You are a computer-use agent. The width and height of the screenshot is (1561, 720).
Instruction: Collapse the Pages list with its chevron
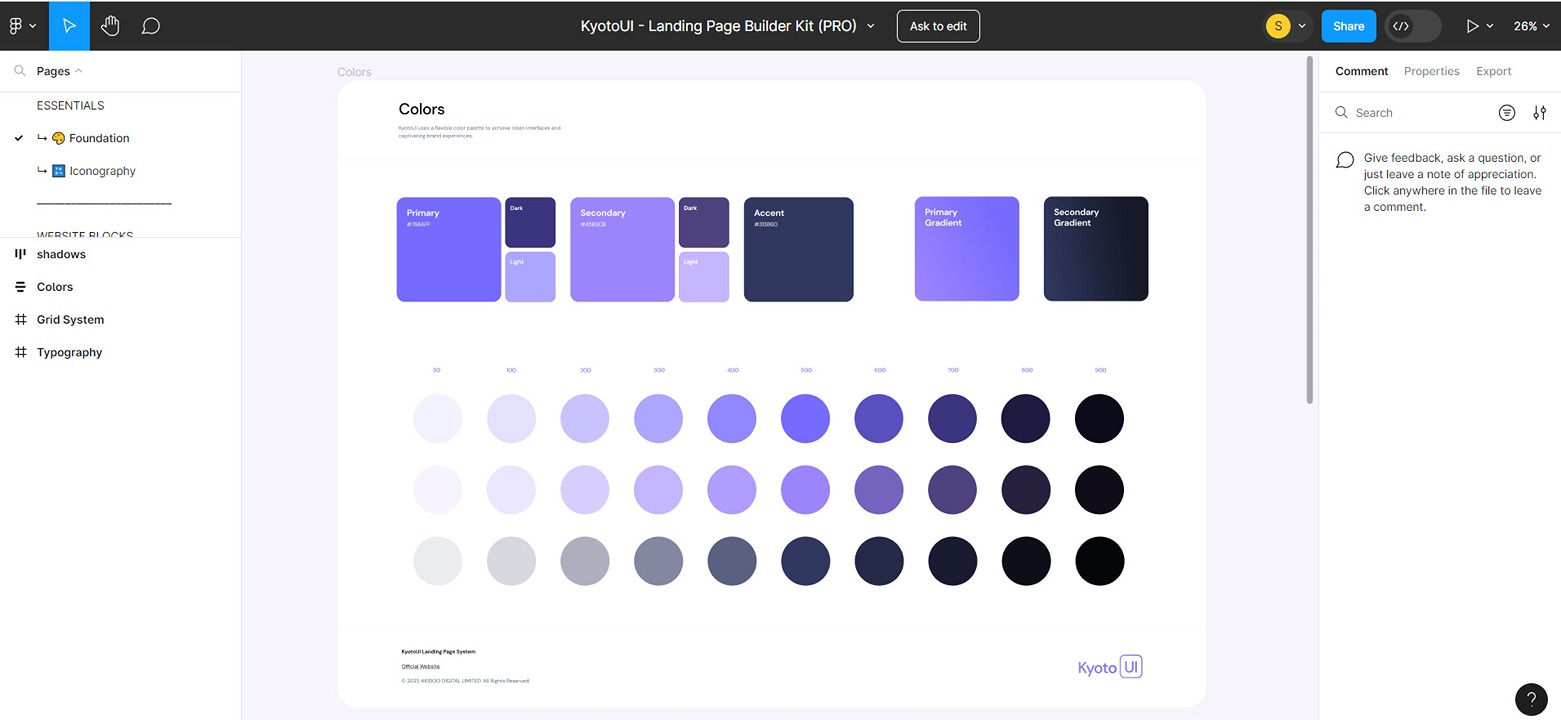pyautogui.click(x=79, y=70)
